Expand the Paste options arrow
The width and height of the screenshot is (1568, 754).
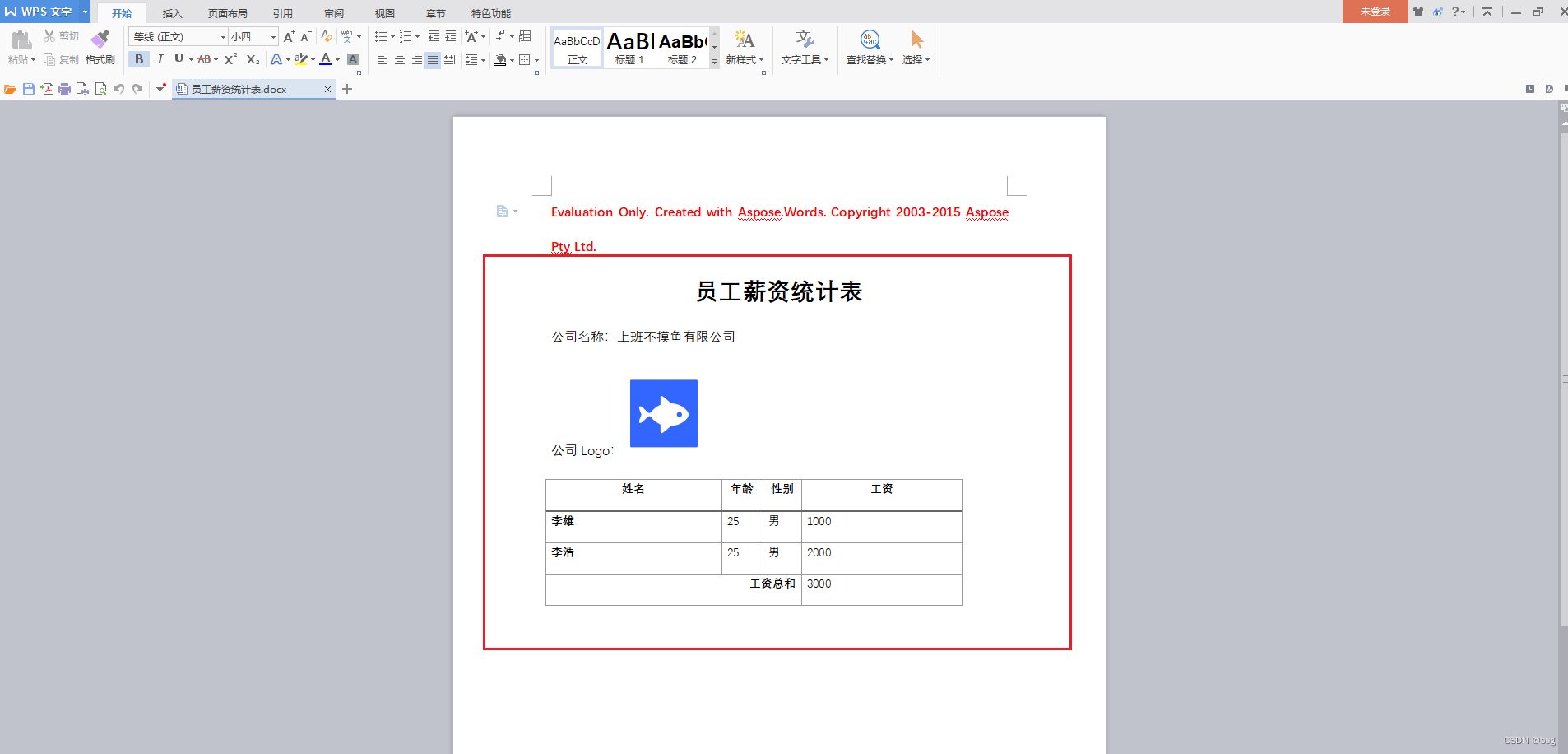click(x=33, y=60)
